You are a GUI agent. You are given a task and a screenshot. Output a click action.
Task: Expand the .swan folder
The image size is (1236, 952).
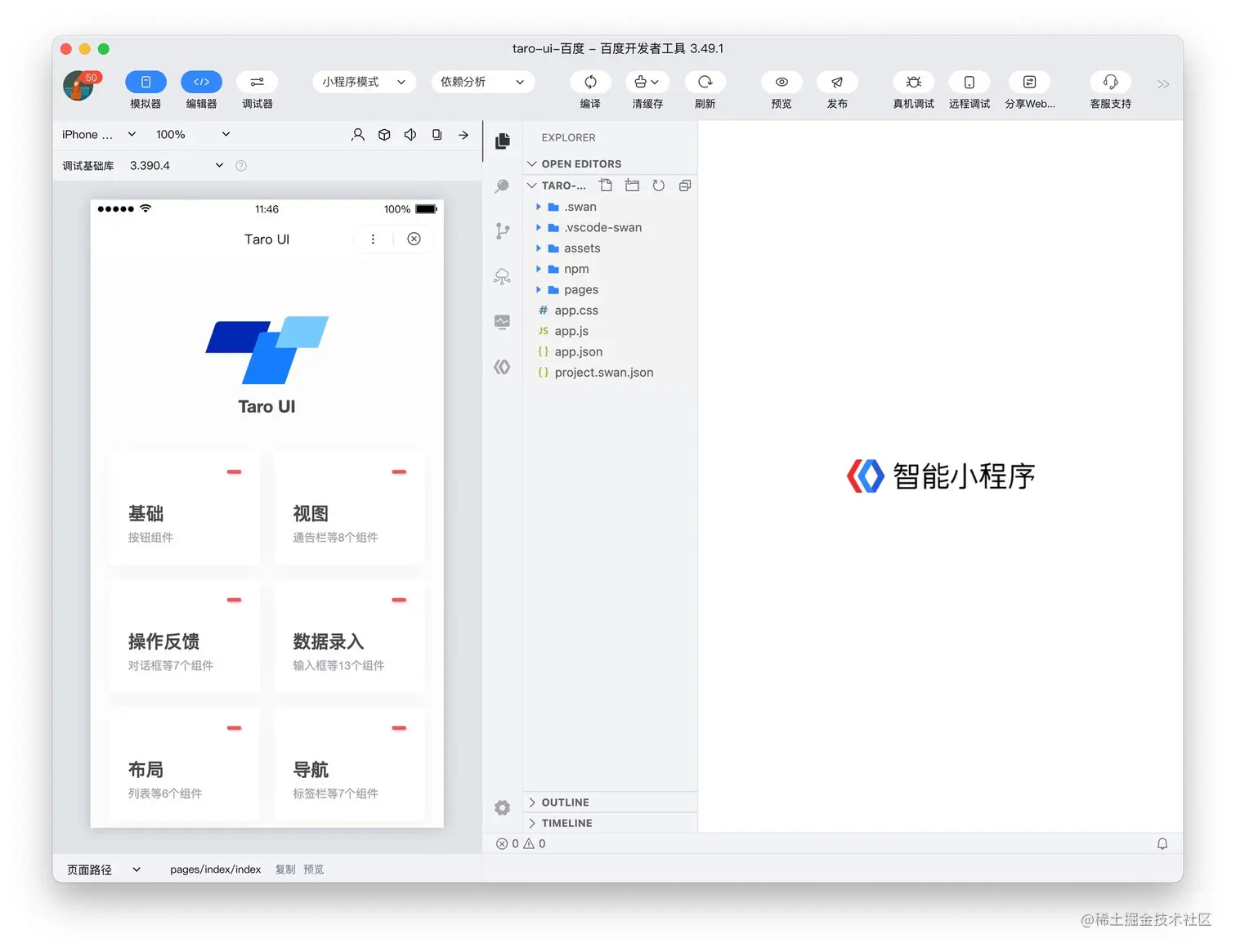[610, 207]
